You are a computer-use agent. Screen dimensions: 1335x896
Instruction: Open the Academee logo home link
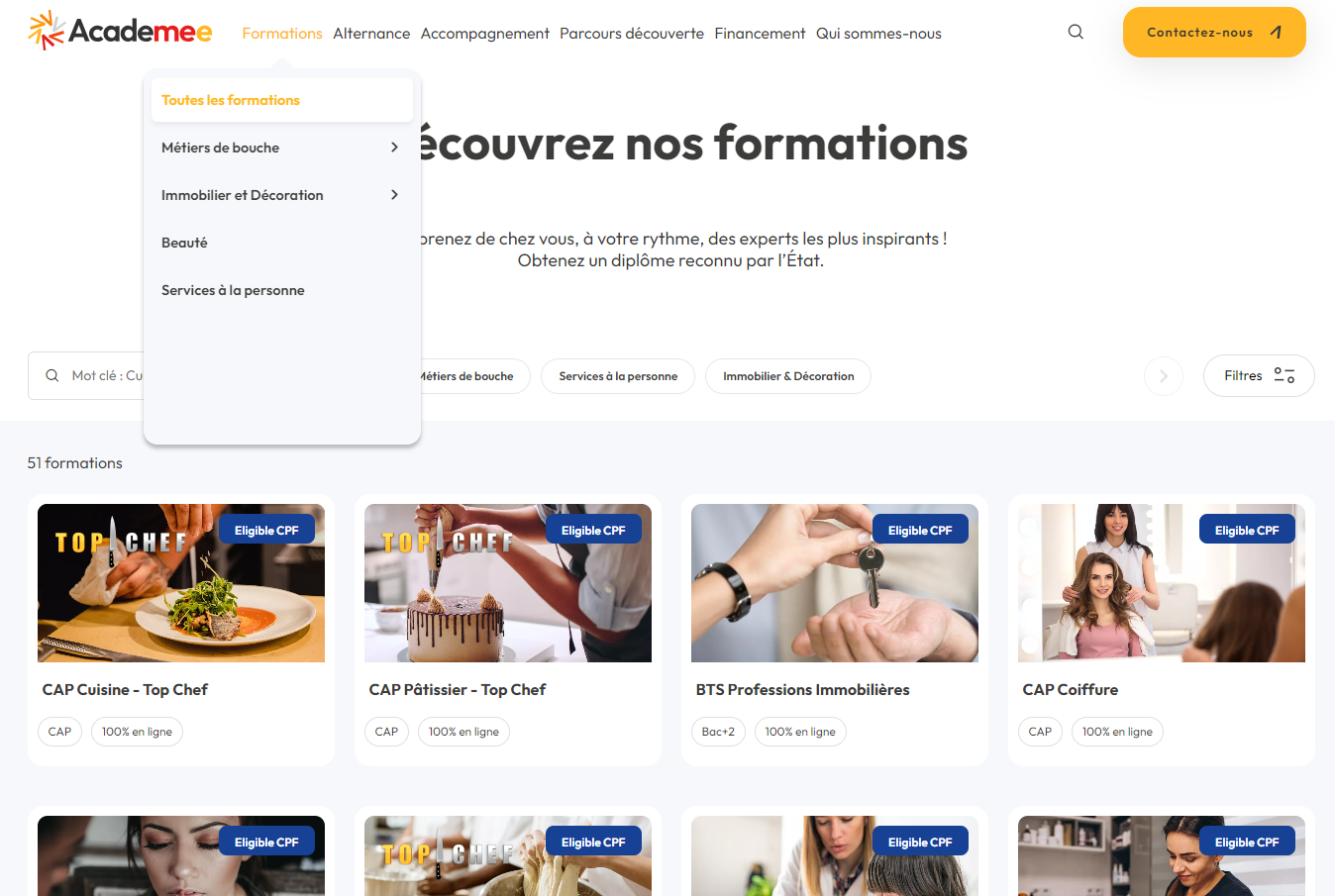(x=120, y=31)
